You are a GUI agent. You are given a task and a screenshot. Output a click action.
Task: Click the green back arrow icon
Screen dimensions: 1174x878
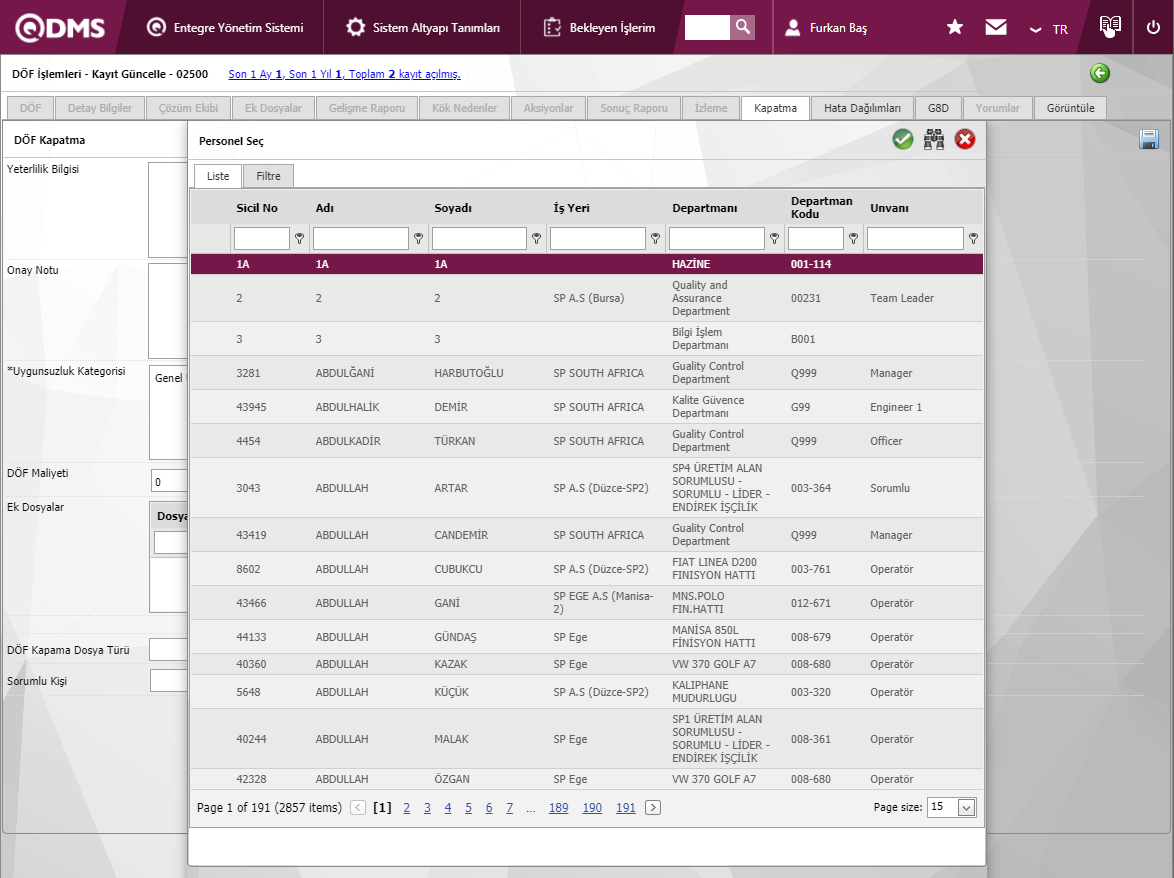(1100, 73)
